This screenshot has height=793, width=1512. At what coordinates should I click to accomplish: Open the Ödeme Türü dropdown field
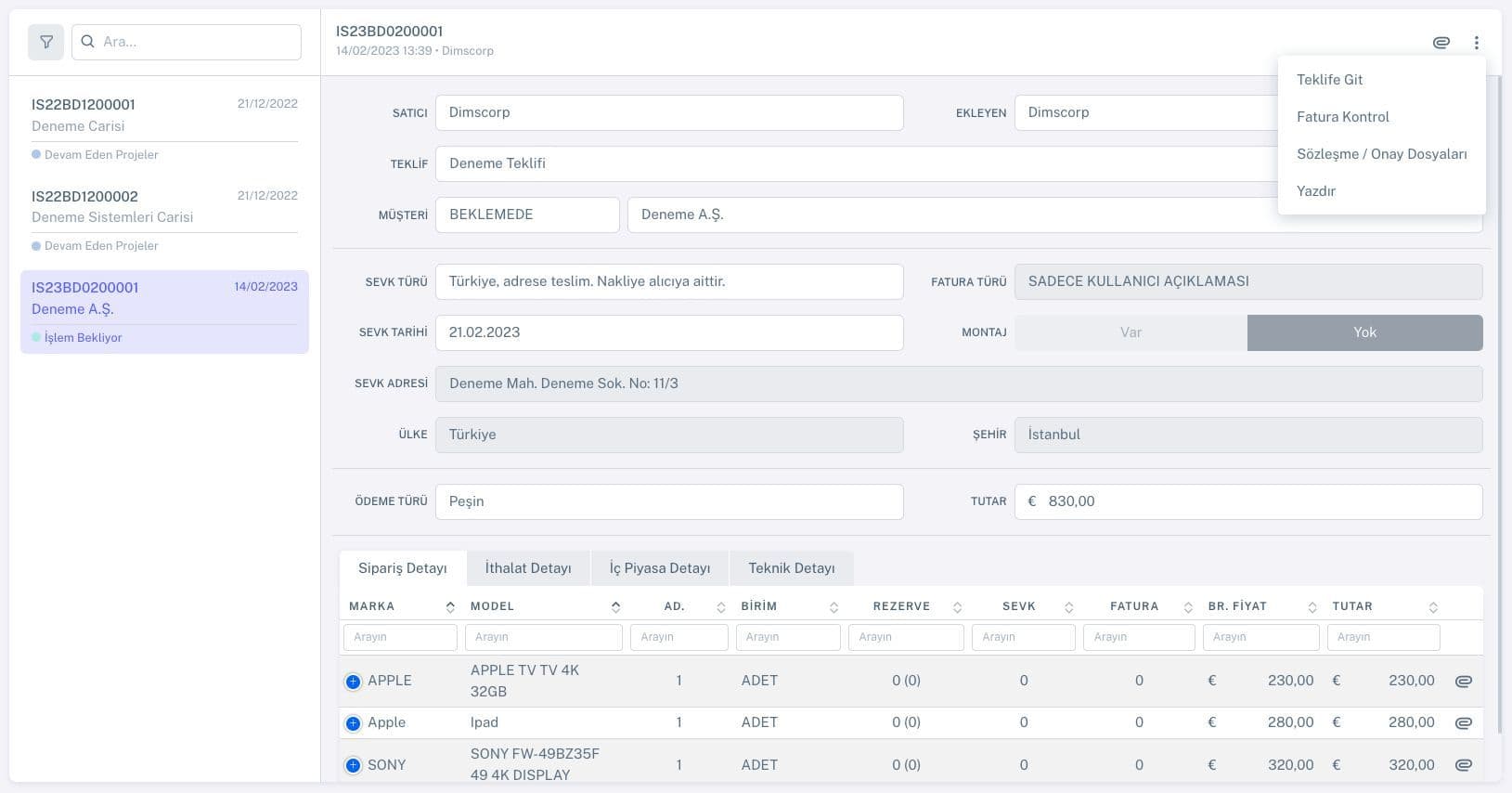click(668, 501)
